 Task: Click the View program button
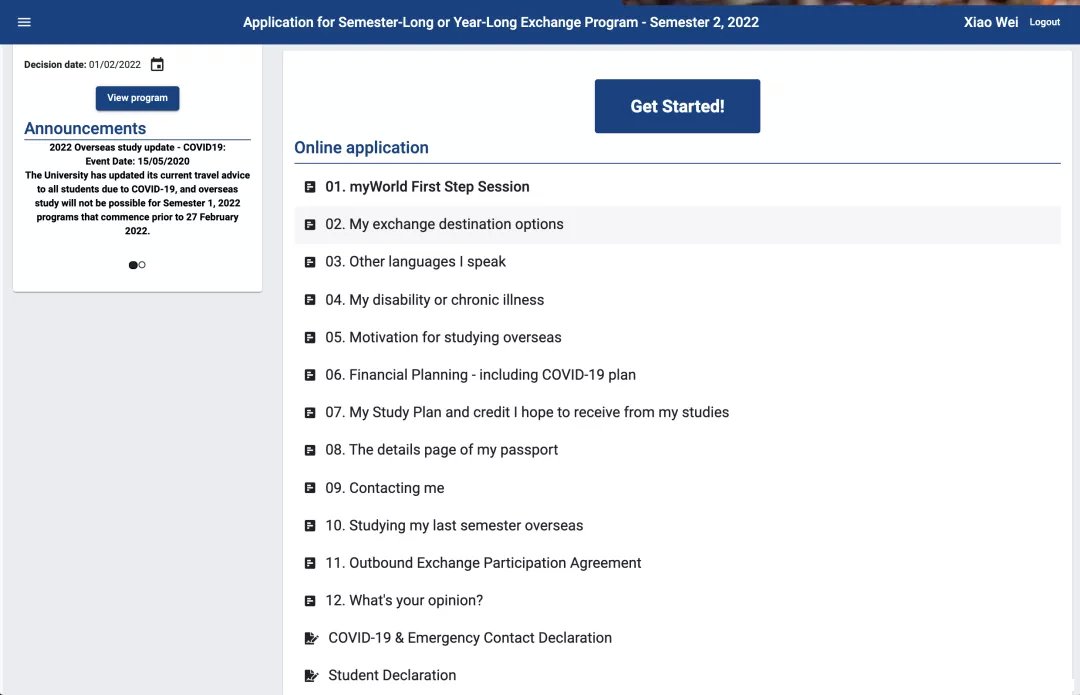[x=137, y=98]
